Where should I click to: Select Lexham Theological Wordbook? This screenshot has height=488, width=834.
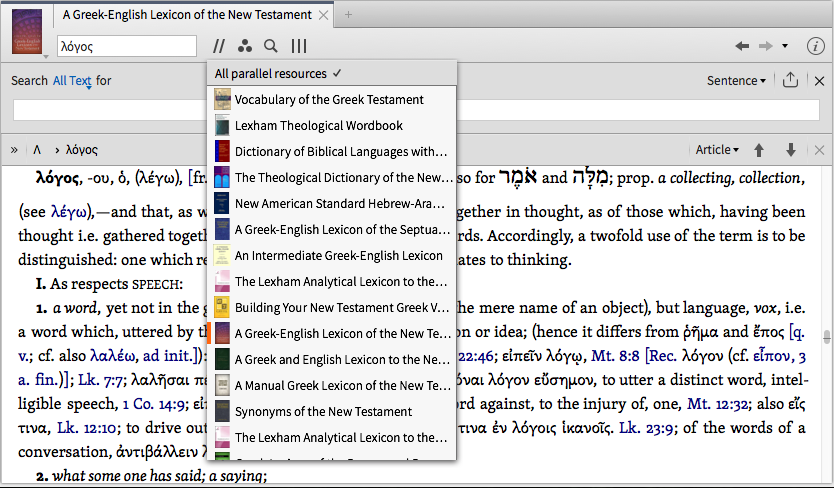pyautogui.click(x=331, y=126)
